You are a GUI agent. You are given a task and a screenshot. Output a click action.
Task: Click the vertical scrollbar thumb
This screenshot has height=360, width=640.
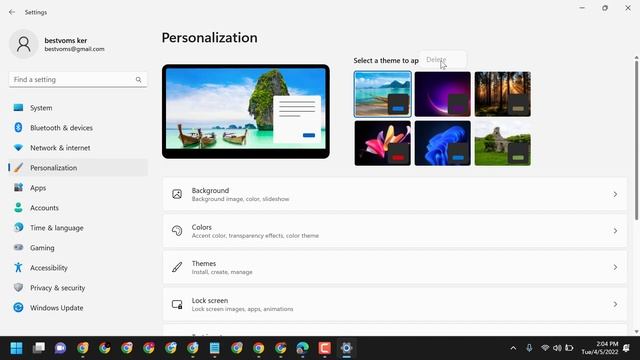[636, 141]
